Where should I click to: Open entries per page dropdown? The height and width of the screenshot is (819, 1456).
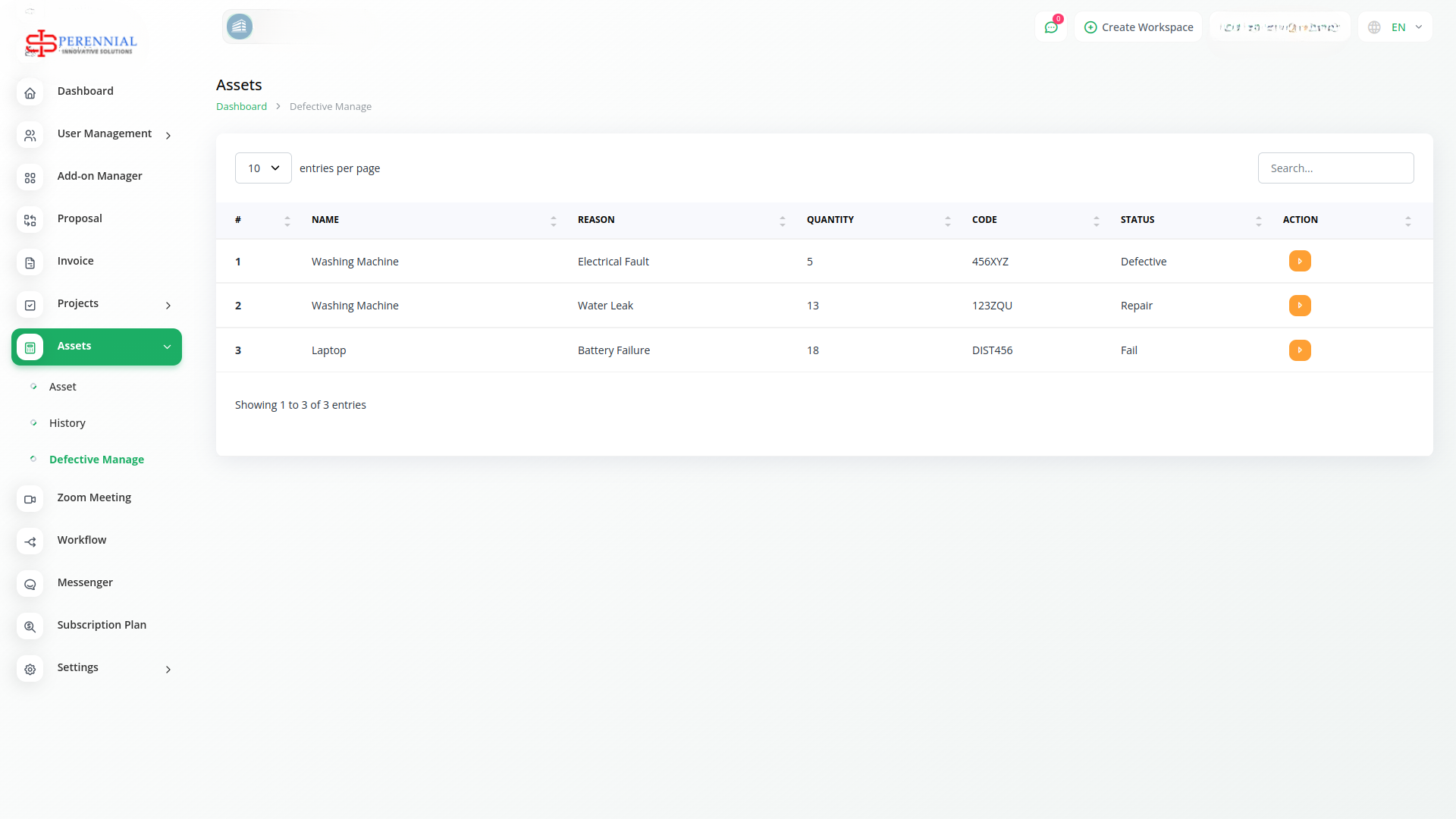263,168
